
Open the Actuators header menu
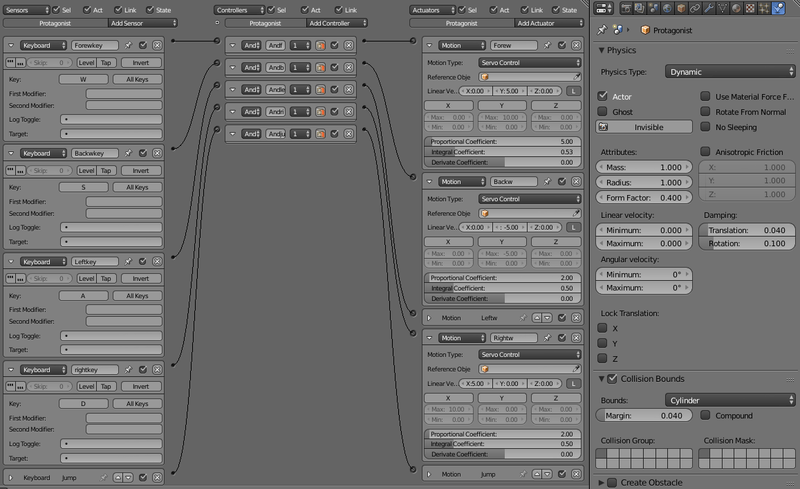pyautogui.click(x=432, y=10)
